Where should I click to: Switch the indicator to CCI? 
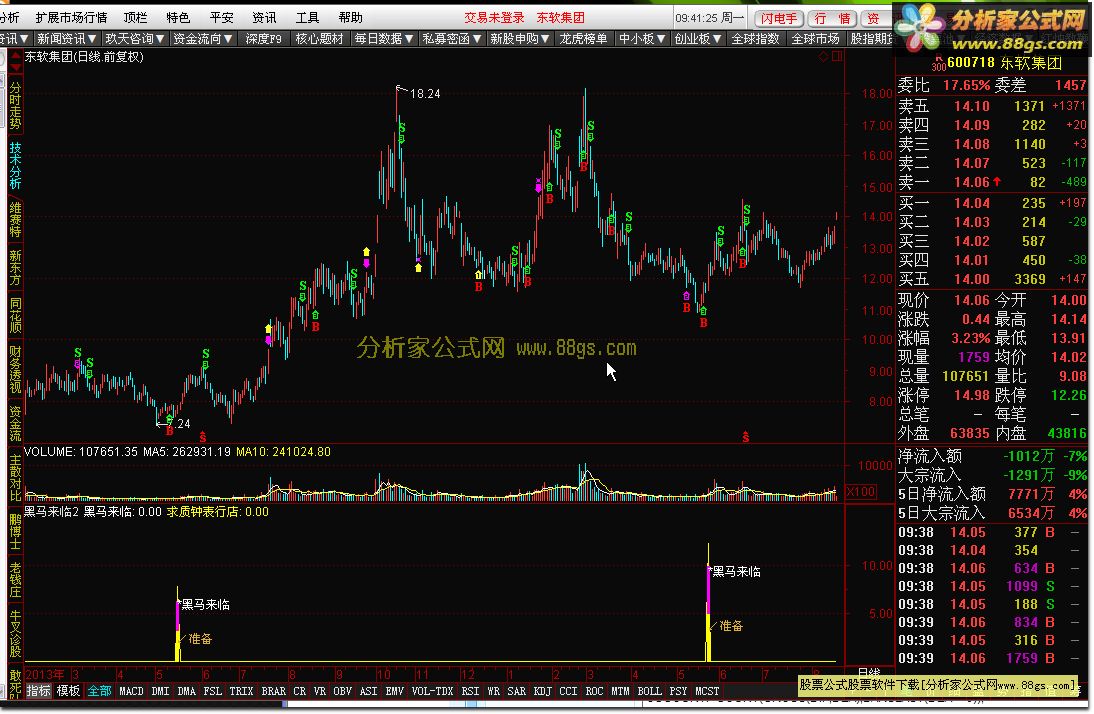point(569,691)
